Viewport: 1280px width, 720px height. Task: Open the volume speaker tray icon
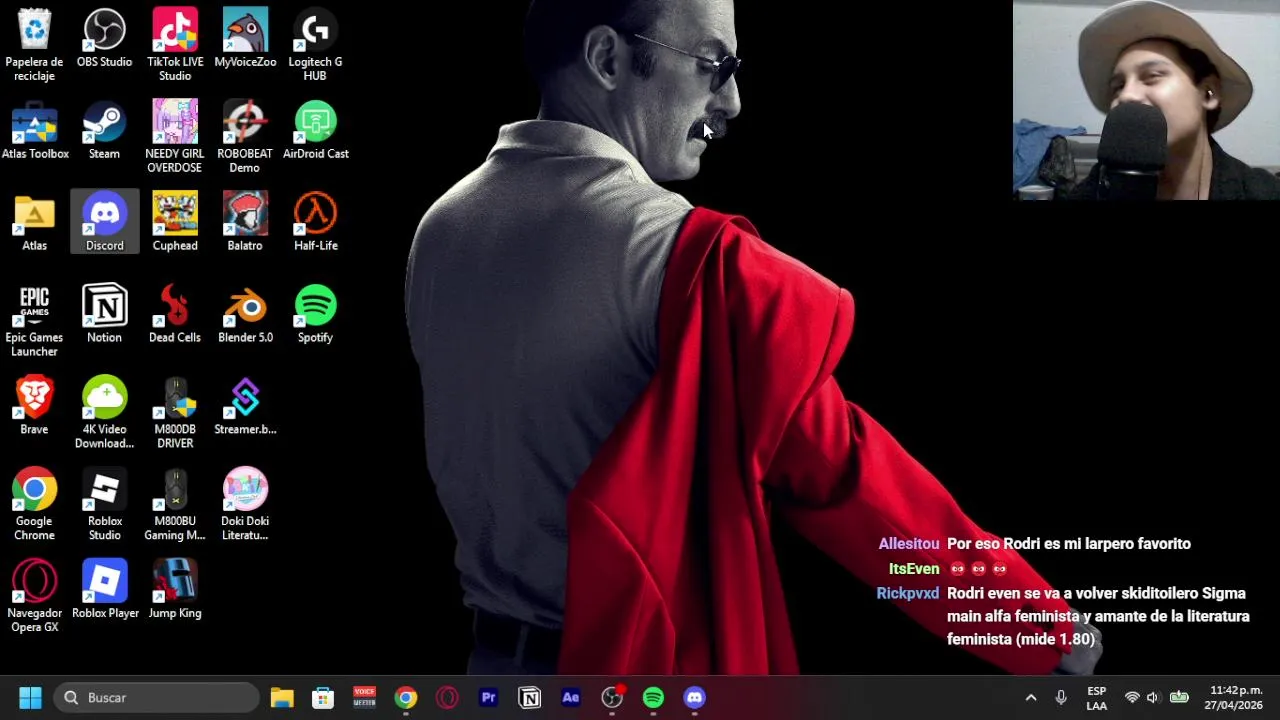(1153, 697)
